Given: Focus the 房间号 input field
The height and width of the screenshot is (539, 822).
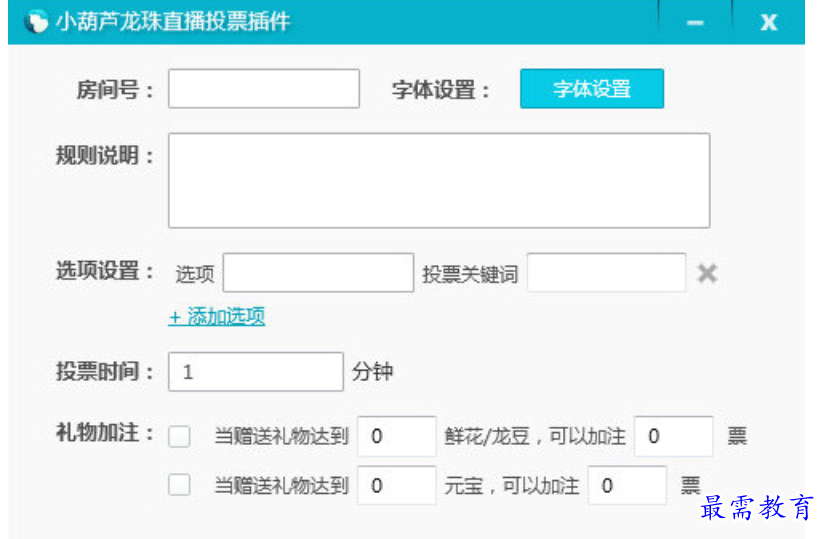Looking at the screenshot, I should coord(264,89).
